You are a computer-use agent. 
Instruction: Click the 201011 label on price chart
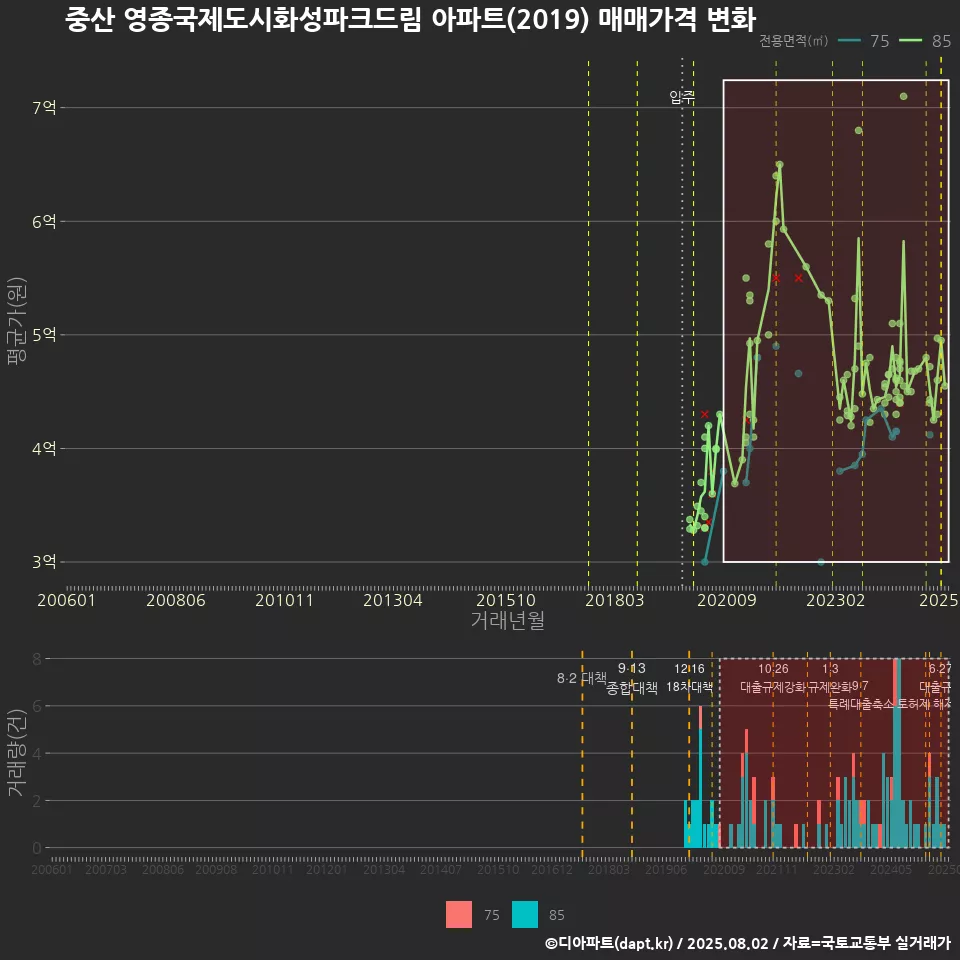coord(284,600)
